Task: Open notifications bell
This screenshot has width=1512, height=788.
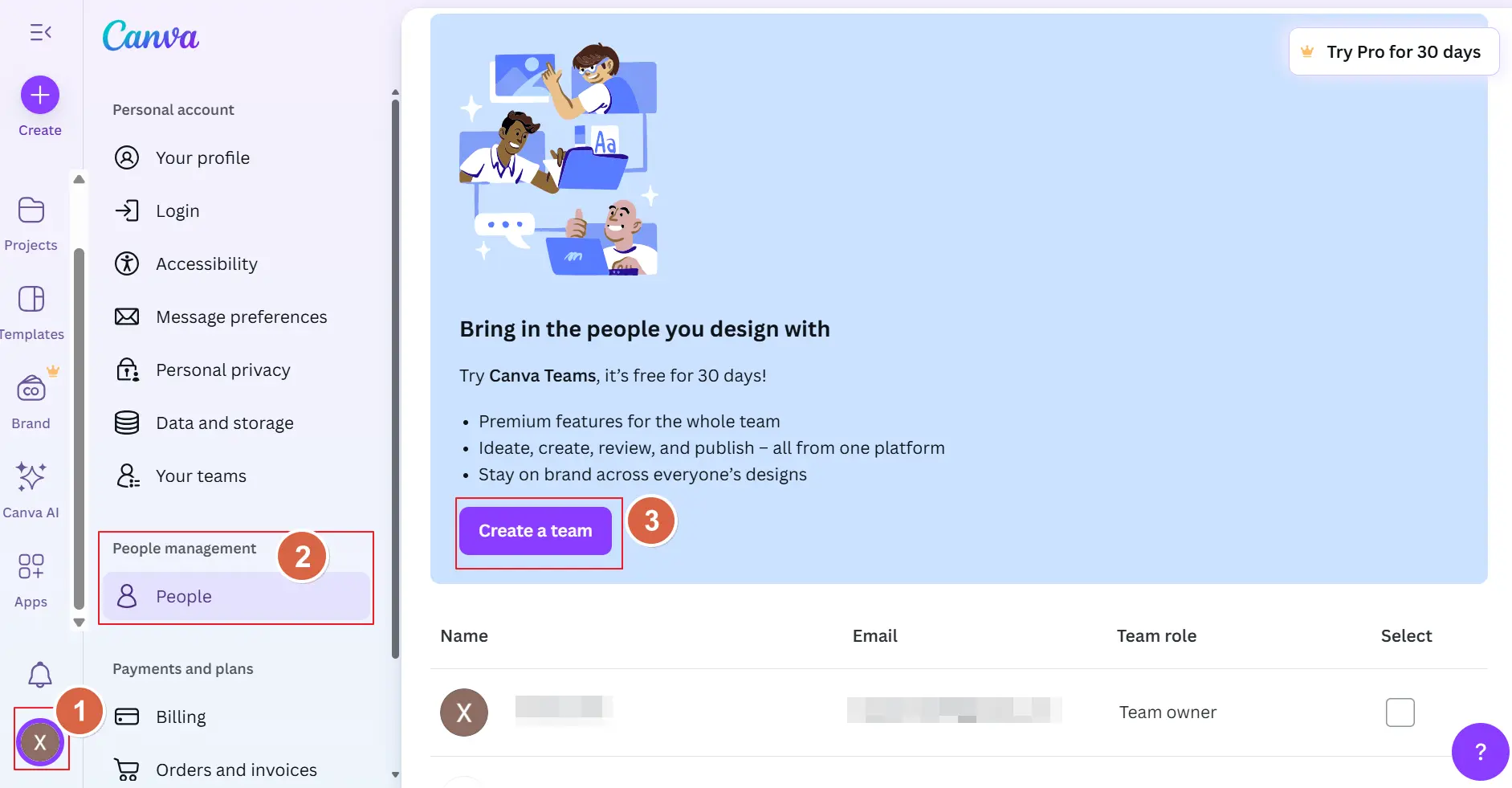Action: coord(40,675)
